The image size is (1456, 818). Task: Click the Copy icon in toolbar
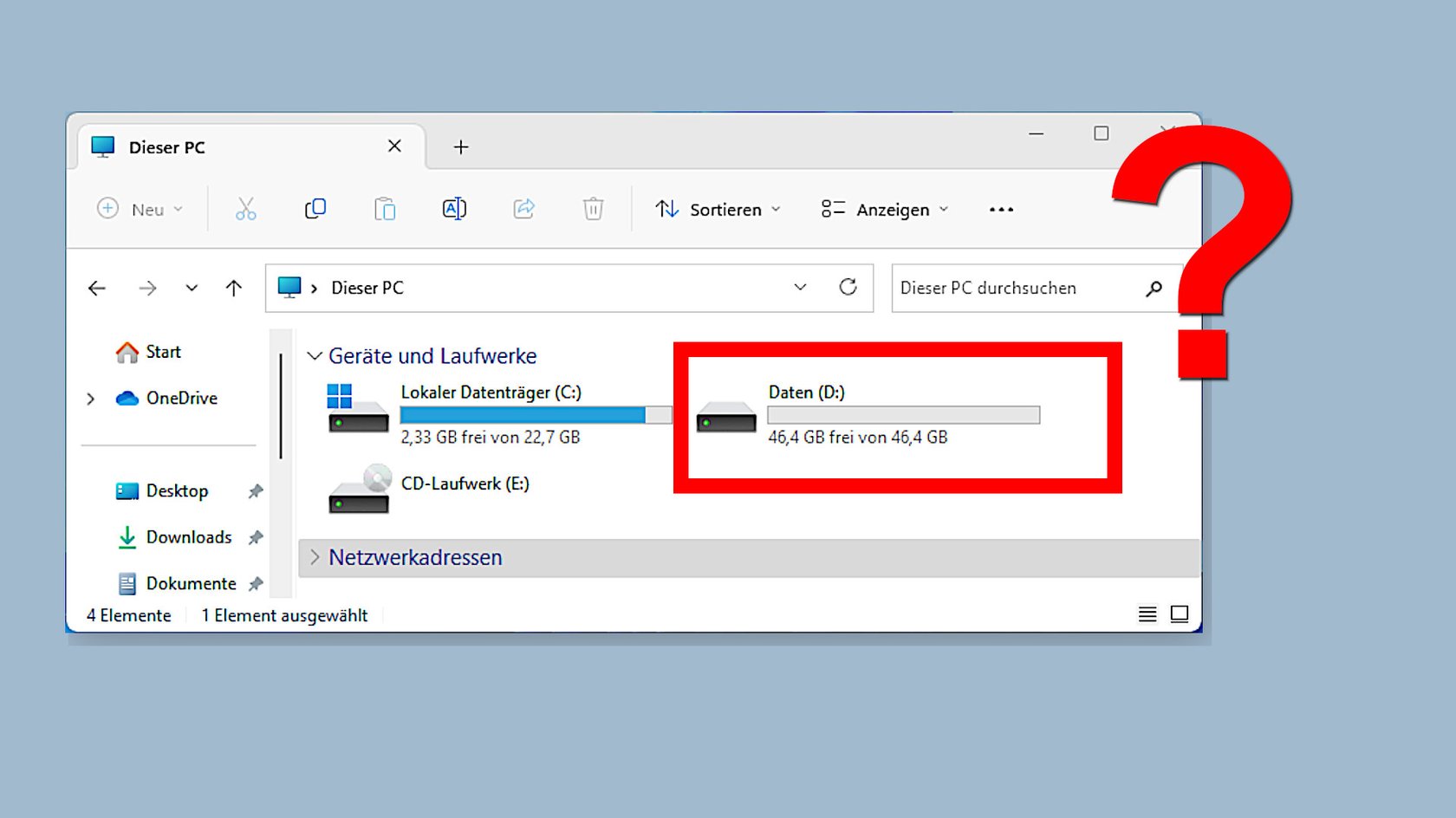click(315, 209)
